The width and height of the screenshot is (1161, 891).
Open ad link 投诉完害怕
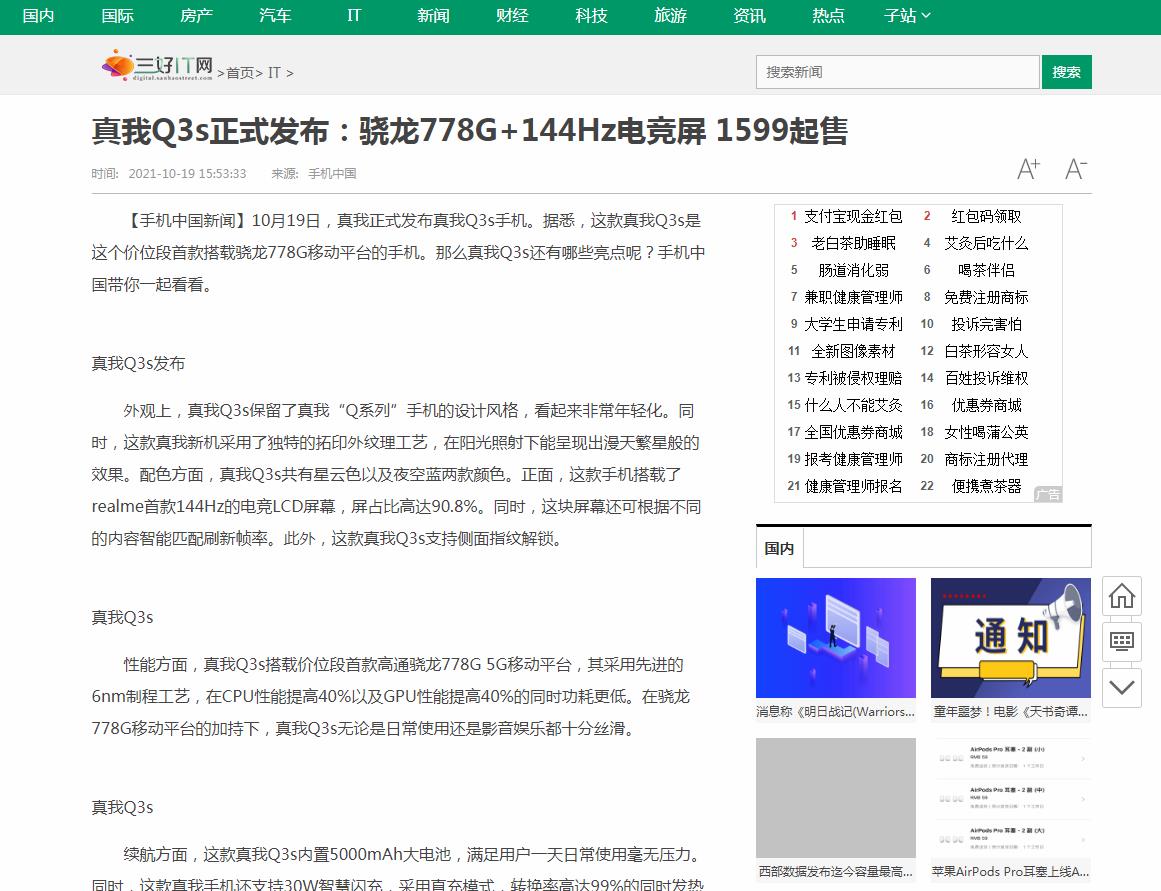click(x=986, y=324)
